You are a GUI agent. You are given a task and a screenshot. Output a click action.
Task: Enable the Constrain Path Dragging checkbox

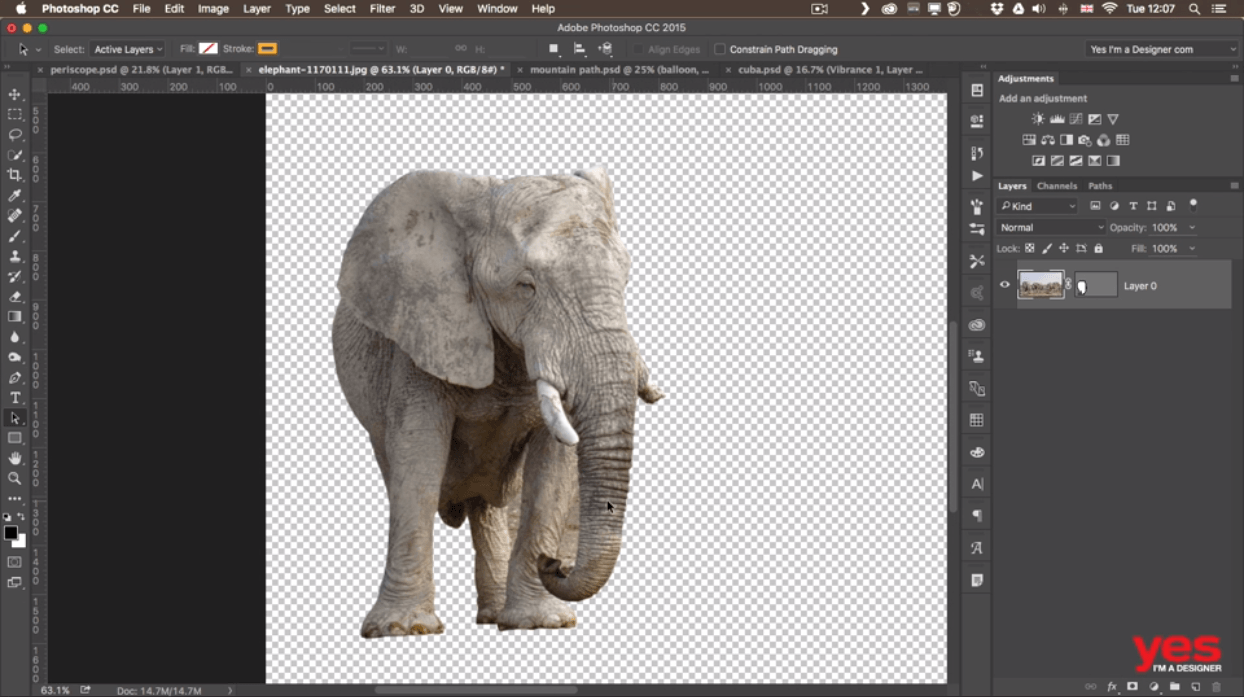720,49
